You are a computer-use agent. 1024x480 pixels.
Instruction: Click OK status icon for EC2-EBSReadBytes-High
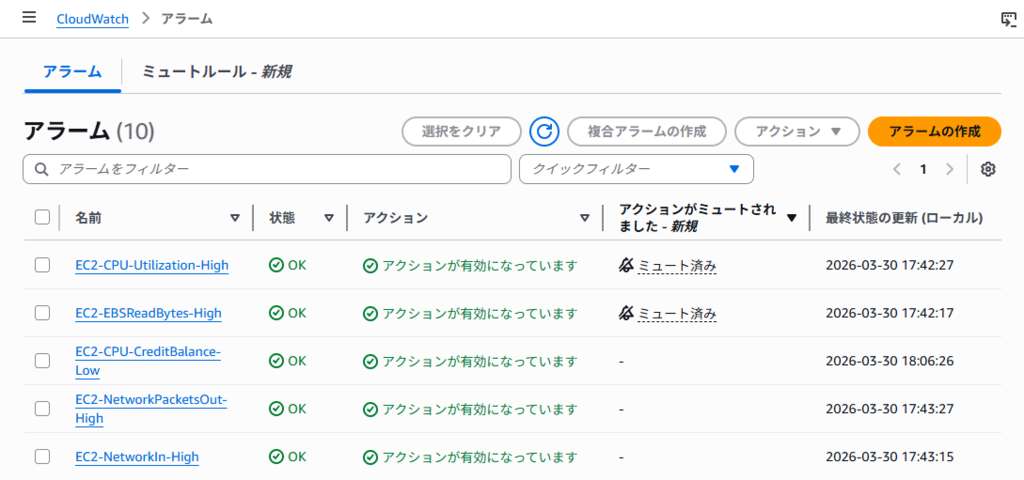click(276, 313)
